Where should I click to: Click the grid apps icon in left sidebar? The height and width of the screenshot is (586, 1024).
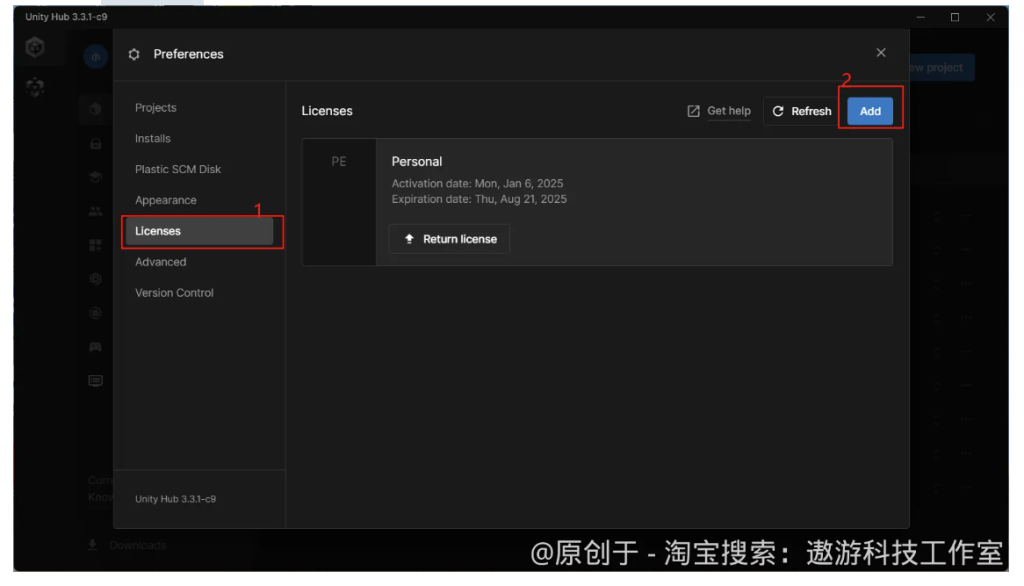coord(95,245)
